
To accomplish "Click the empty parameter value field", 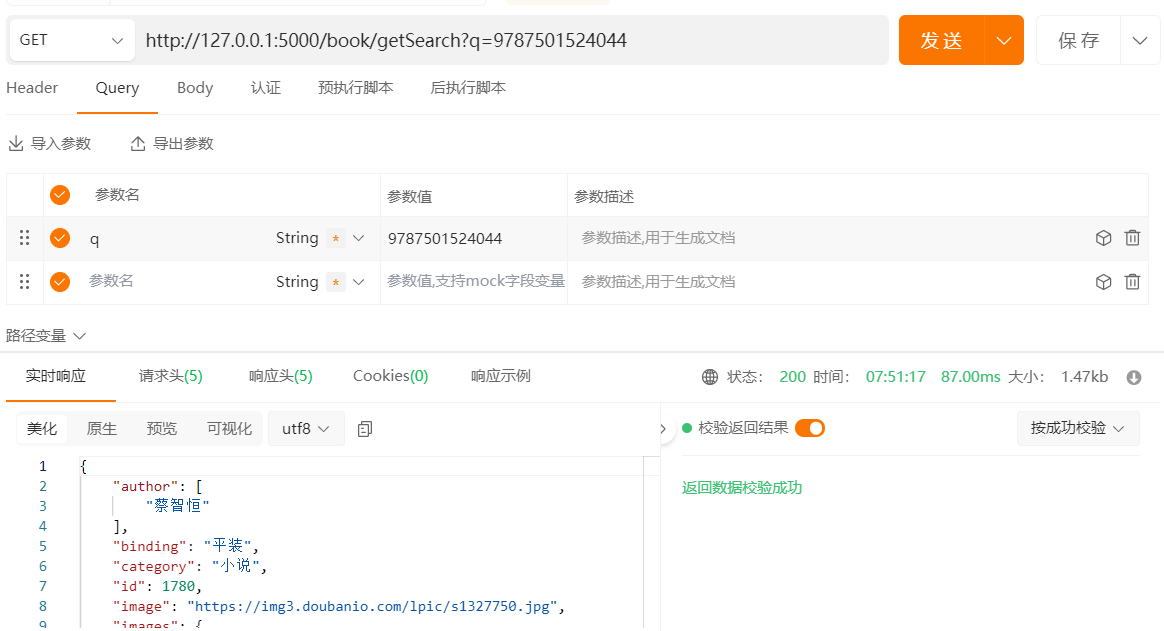I will point(475,281).
